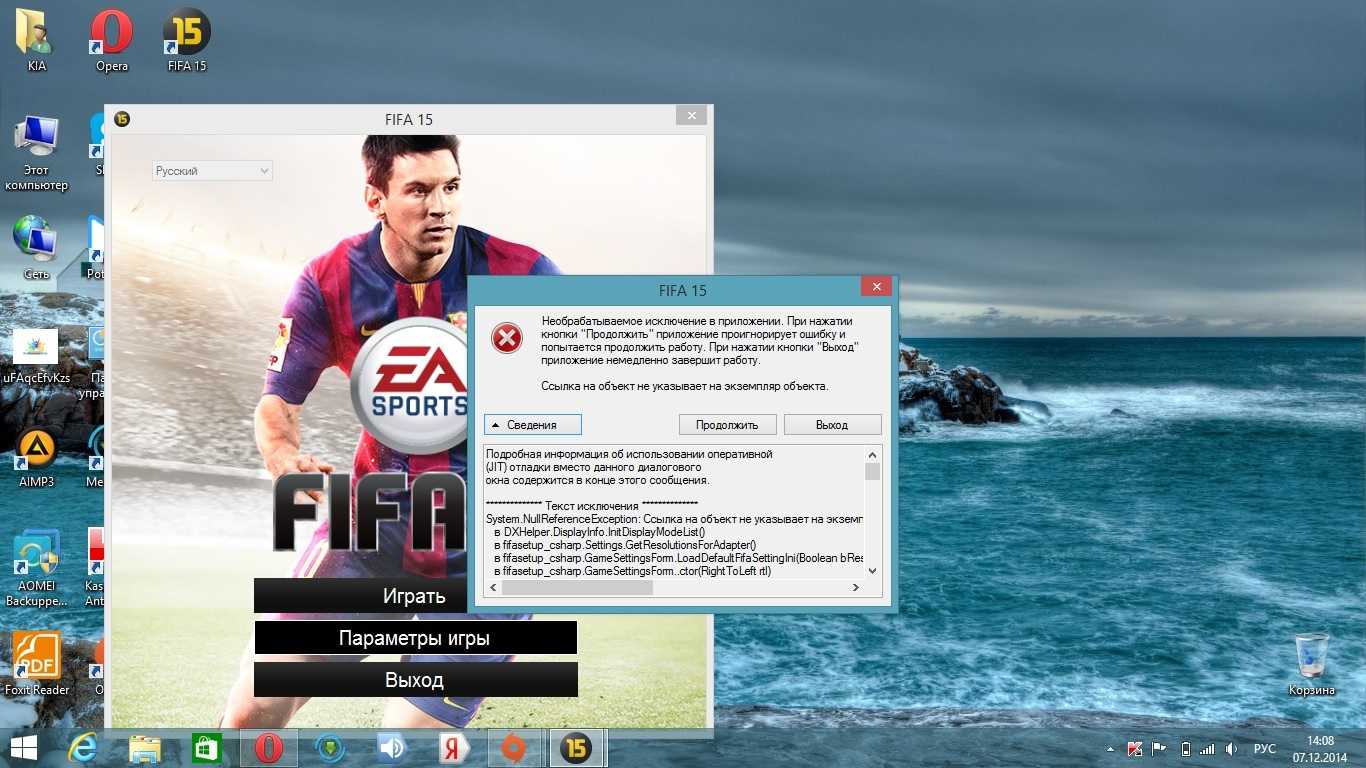Screen dimensions: 1366x768
Task: Click DXHelper.DisplayInfo.InitDisplayModeList() line
Action: (x=599, y=532)
